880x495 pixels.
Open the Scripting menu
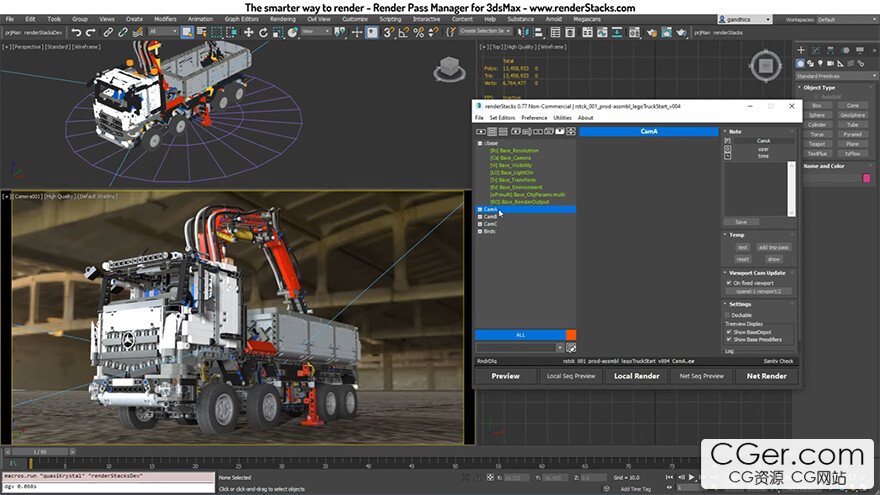pyautogui.click(x=390, y=19)
